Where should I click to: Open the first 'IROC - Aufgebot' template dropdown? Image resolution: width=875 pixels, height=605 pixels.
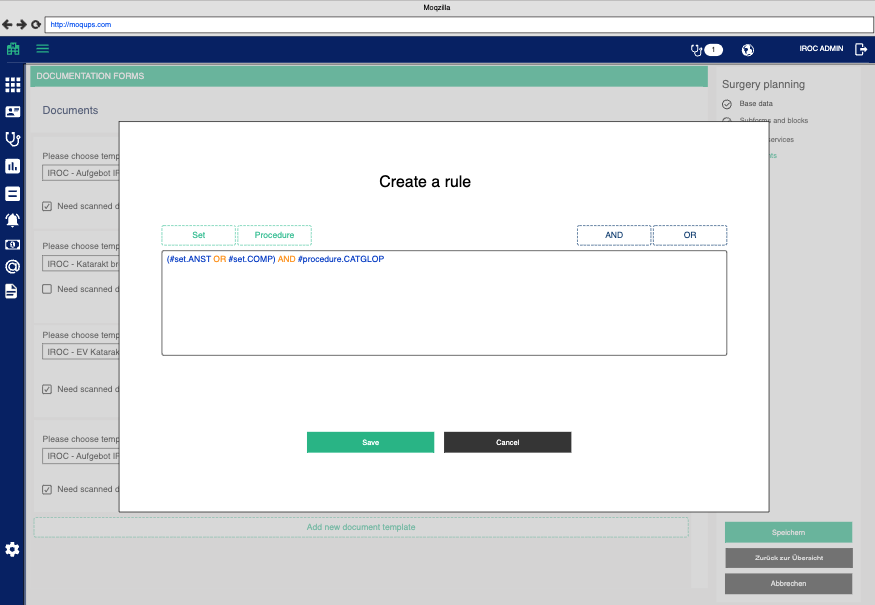81,173
